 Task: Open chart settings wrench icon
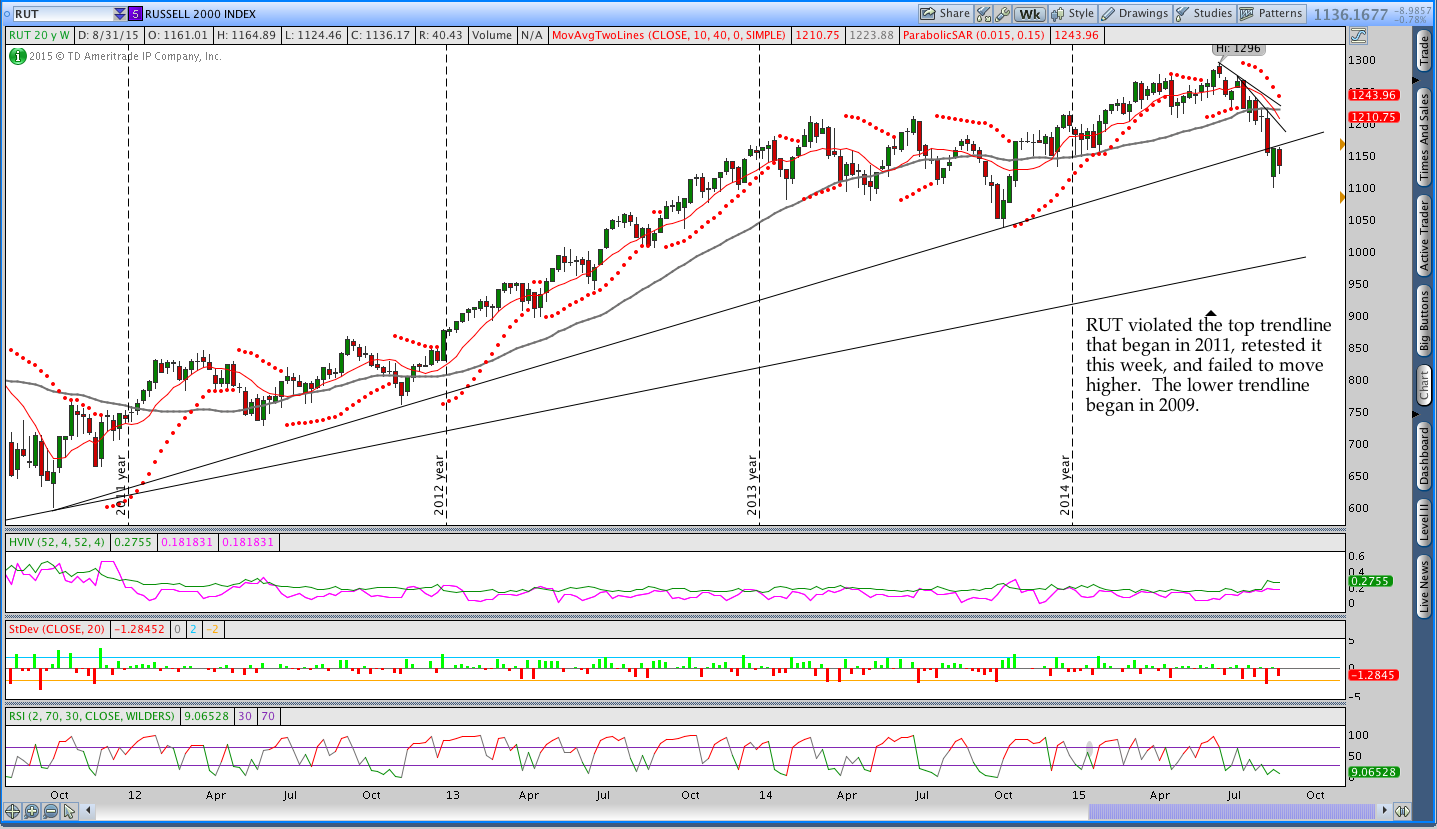(x=1002, y=14)
